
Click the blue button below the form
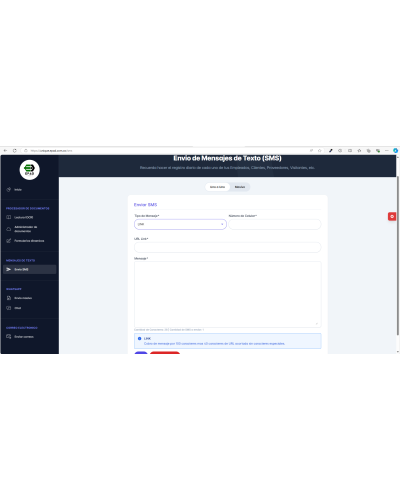point(141,353)
